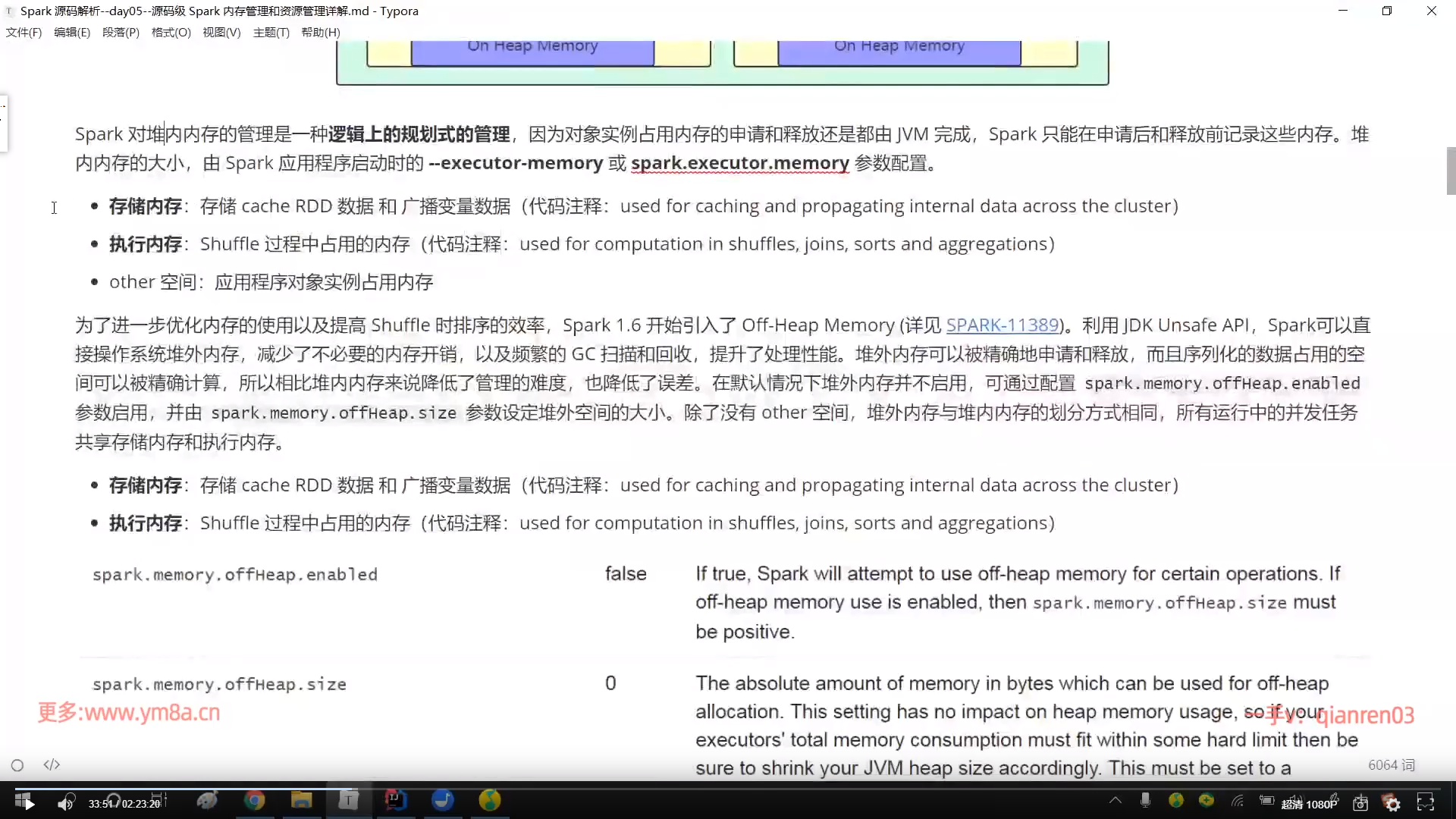The height and width of the screenshot is (819, 1456).
Task: Click the video settings gear icon
Action: [x=1392, y=804]
